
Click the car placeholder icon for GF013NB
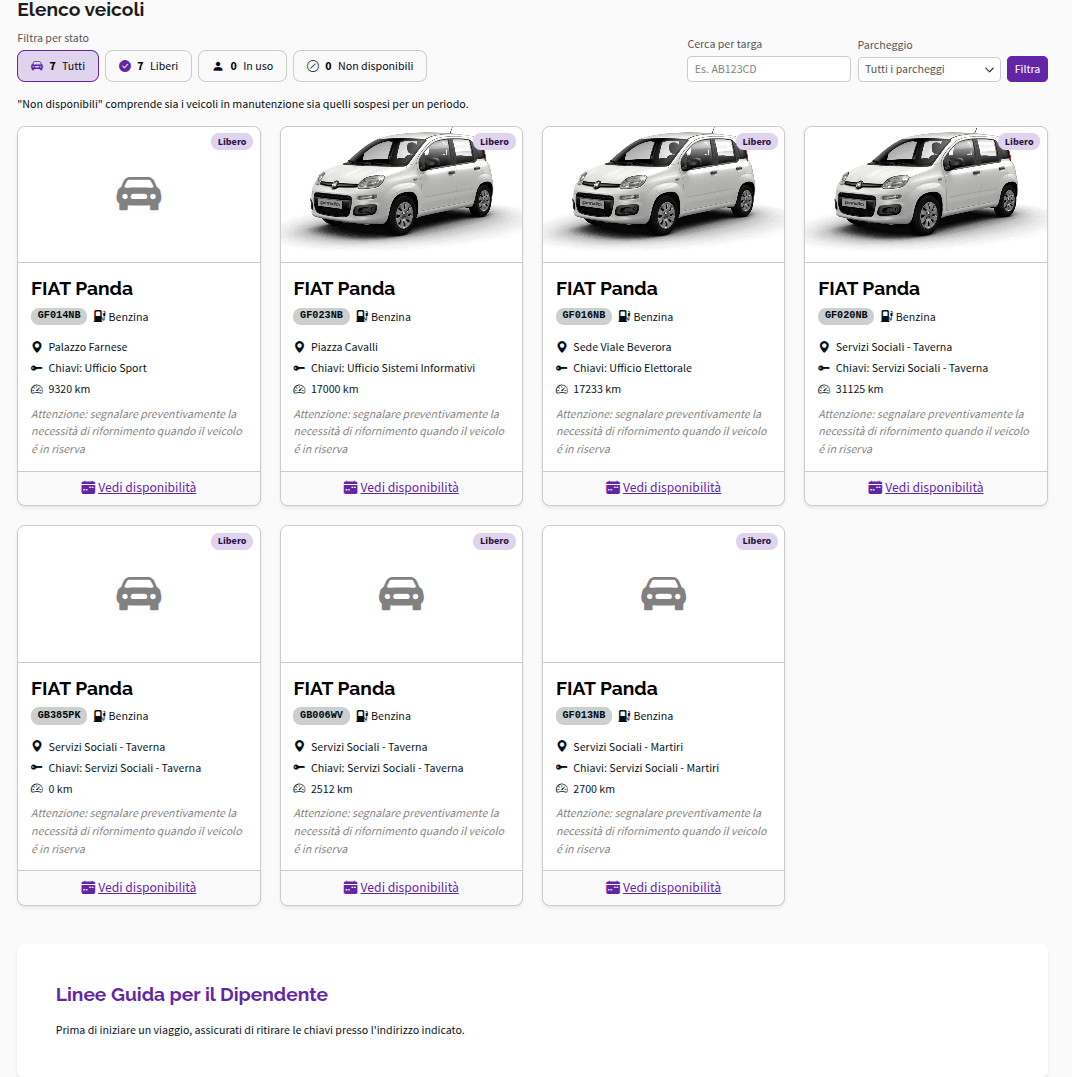[x=663, y=593]
